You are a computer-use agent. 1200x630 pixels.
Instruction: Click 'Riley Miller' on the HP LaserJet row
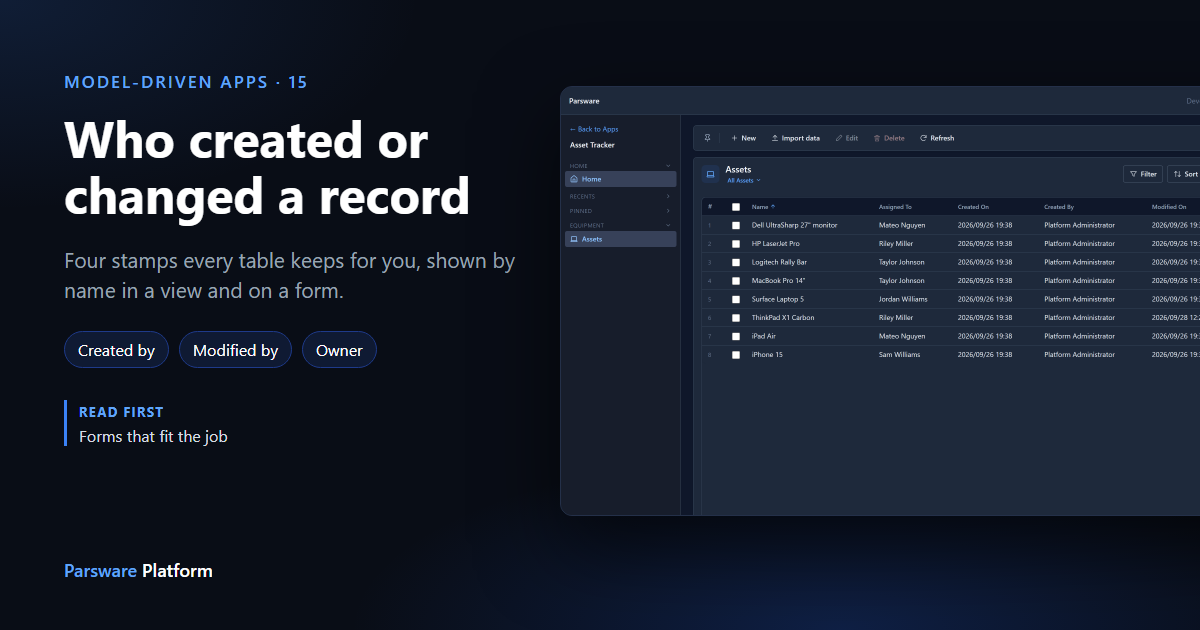click(896, 244)
